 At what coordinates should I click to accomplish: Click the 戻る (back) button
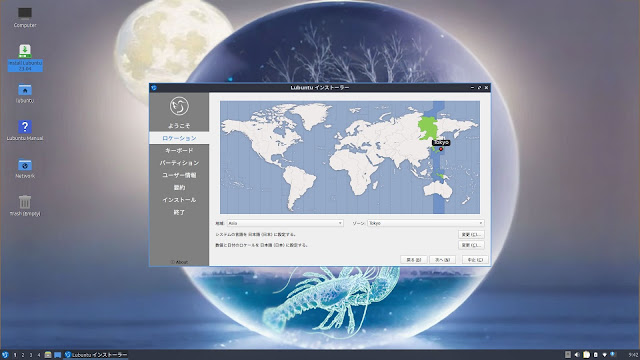[x=413, y=260]
